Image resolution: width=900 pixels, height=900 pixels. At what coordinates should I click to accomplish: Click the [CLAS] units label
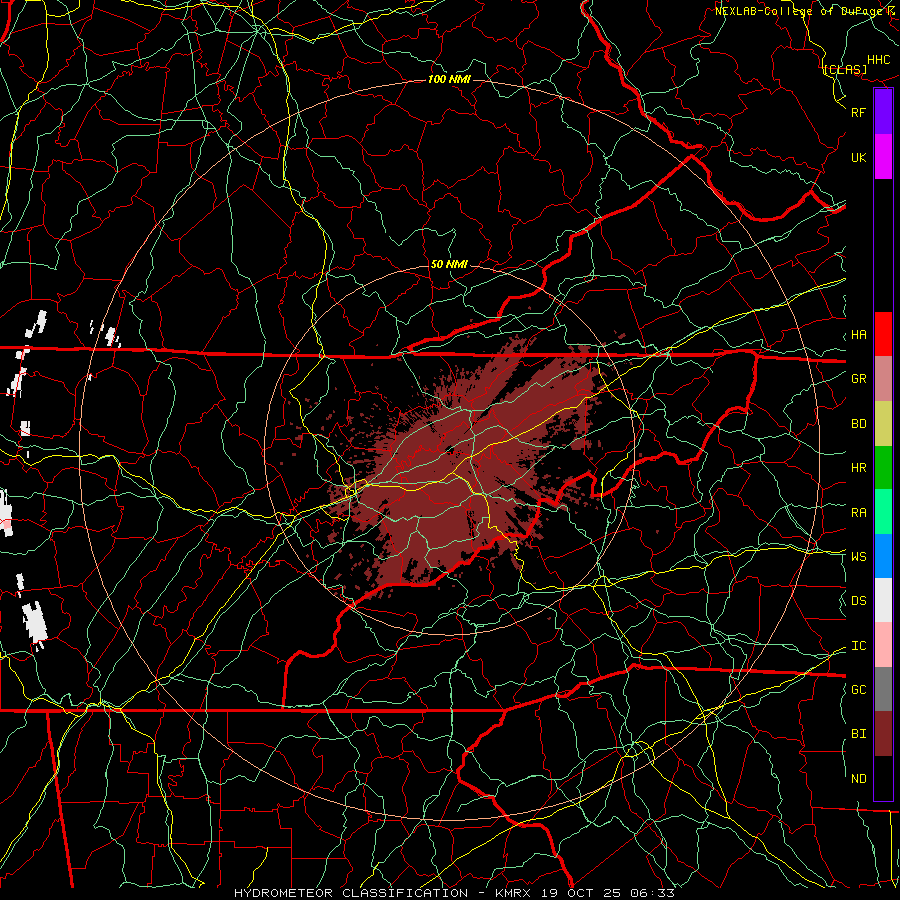(845, 70)
